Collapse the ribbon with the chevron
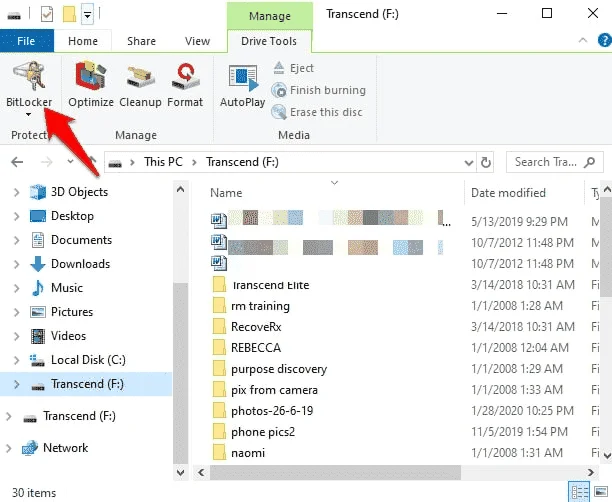This screenshot has height=502, width=612. pos(583,40)
